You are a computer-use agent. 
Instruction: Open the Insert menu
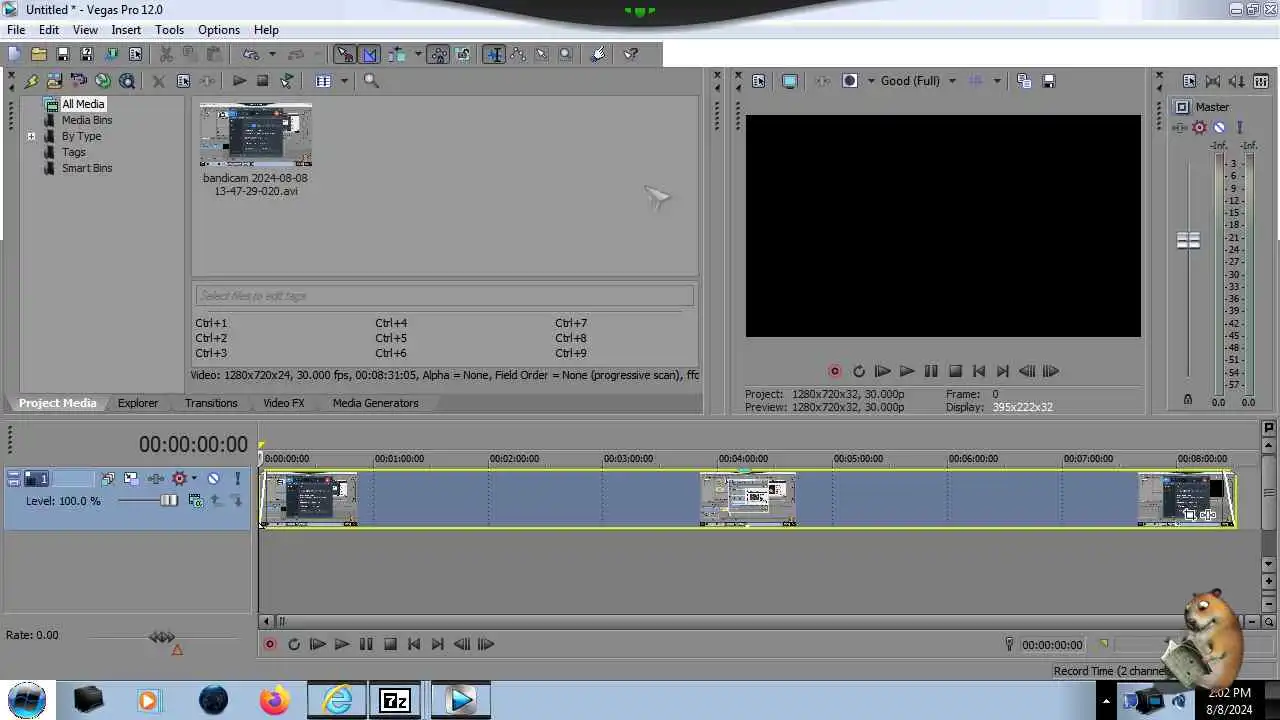point(126,30)
